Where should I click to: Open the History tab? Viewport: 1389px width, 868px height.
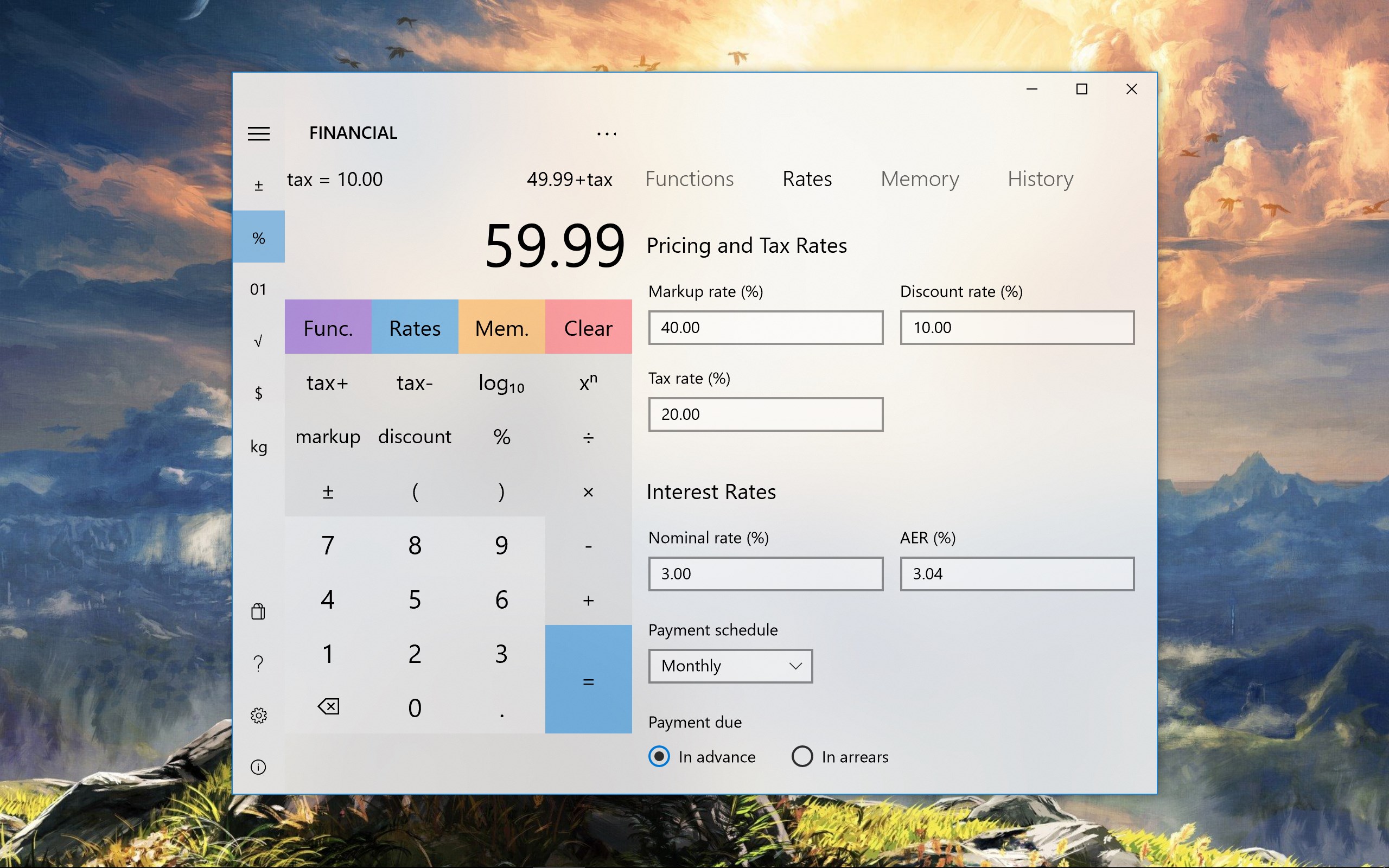pyautogui.click(x=1040, y=179)
